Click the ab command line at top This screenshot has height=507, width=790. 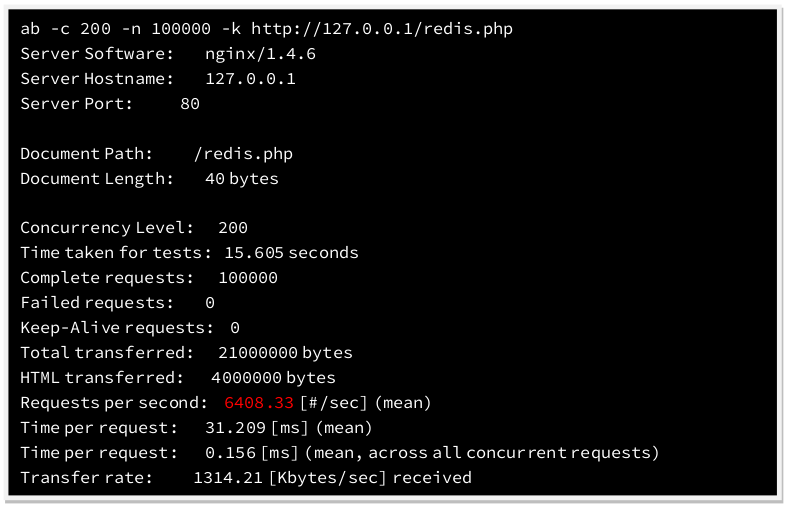[266, 28]
